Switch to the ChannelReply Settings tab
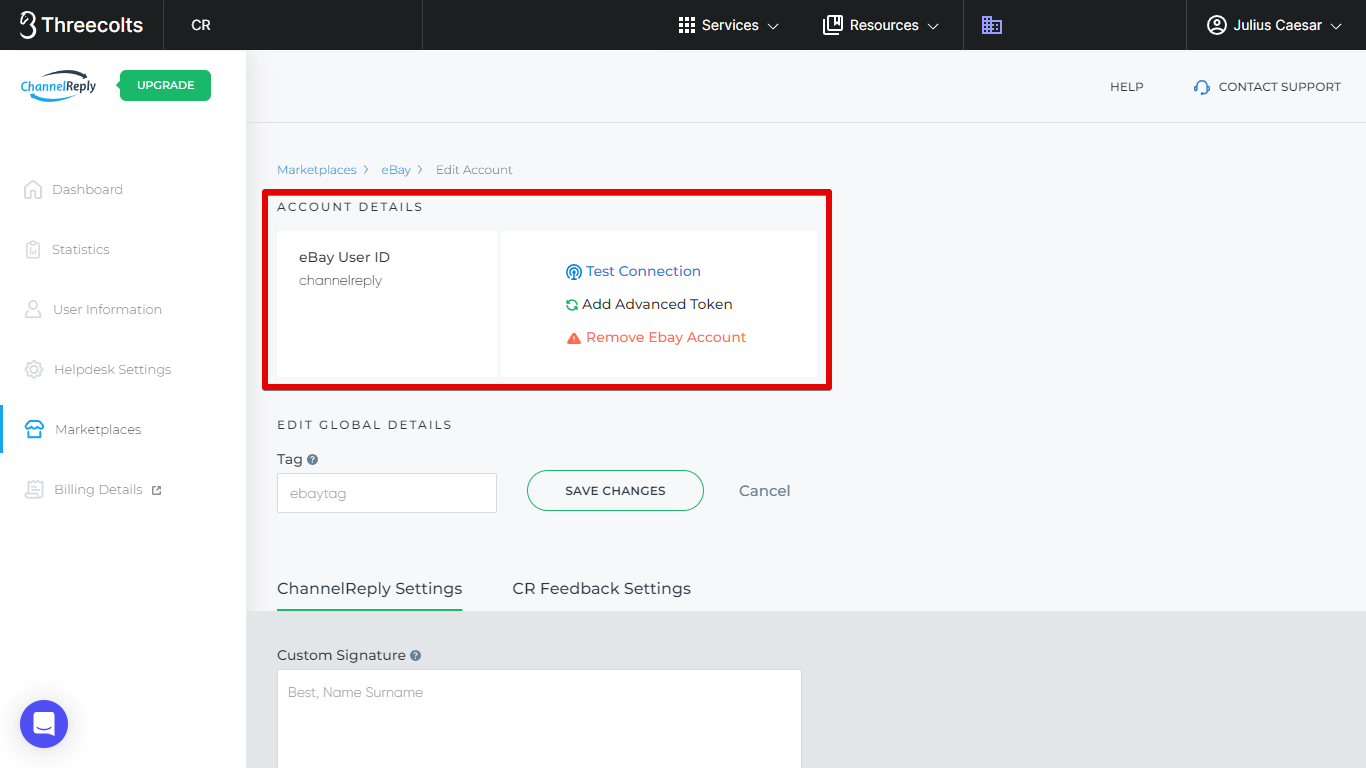The height and width of the screenshot is (768, 1366). (369, 588)
